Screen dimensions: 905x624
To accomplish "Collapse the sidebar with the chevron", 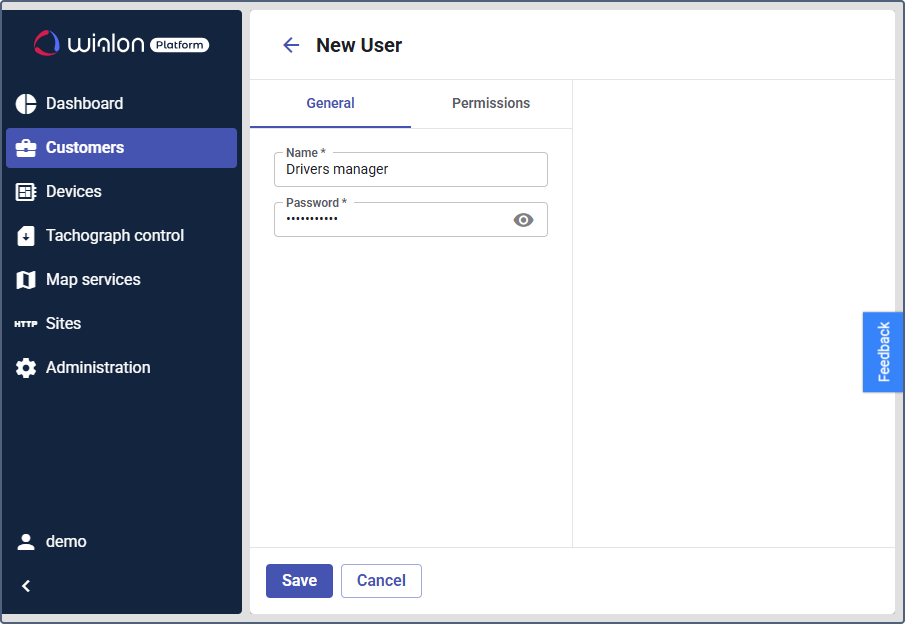I will pyautogui.click(x=26, y=586).
